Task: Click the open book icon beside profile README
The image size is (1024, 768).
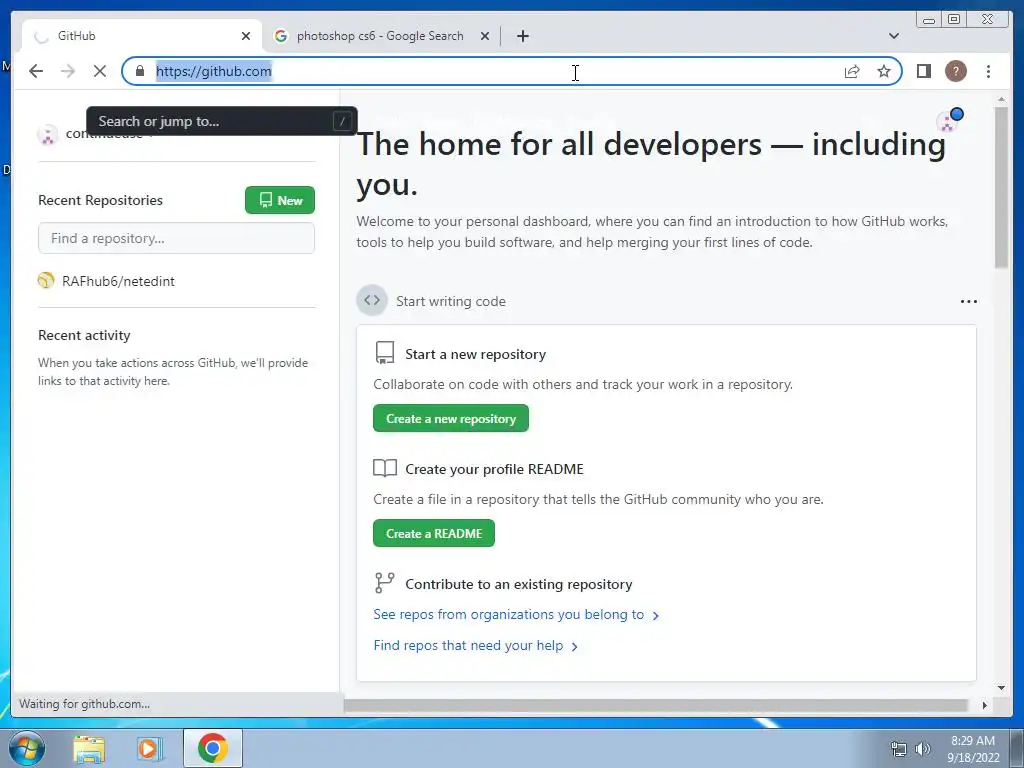Action: [x=385, y=468]
